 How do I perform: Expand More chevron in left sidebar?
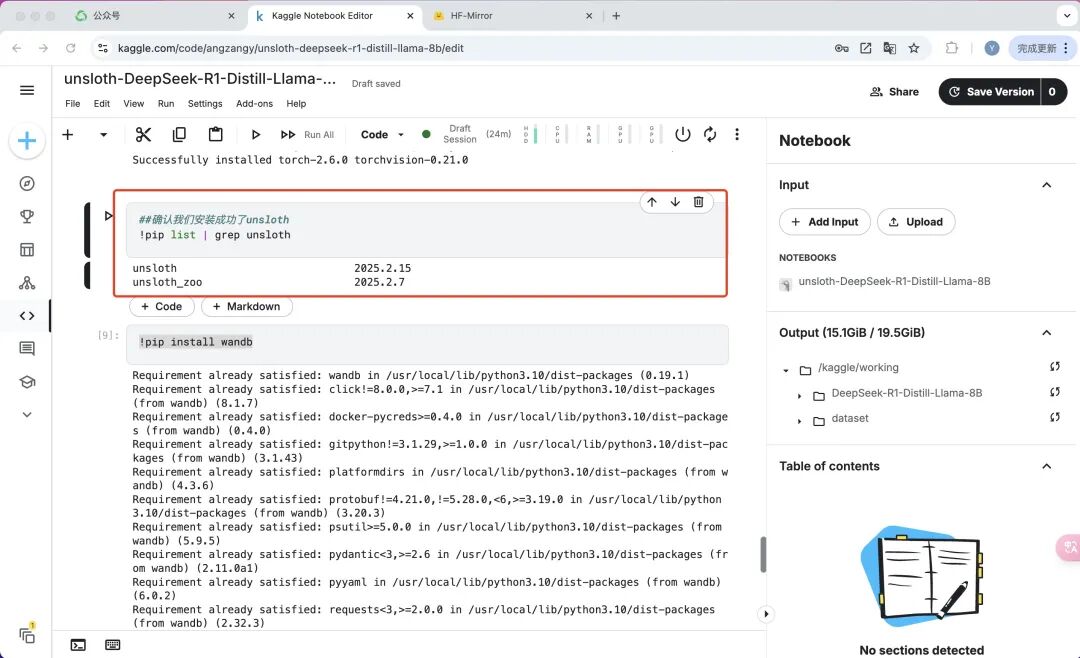pos(27,415)
